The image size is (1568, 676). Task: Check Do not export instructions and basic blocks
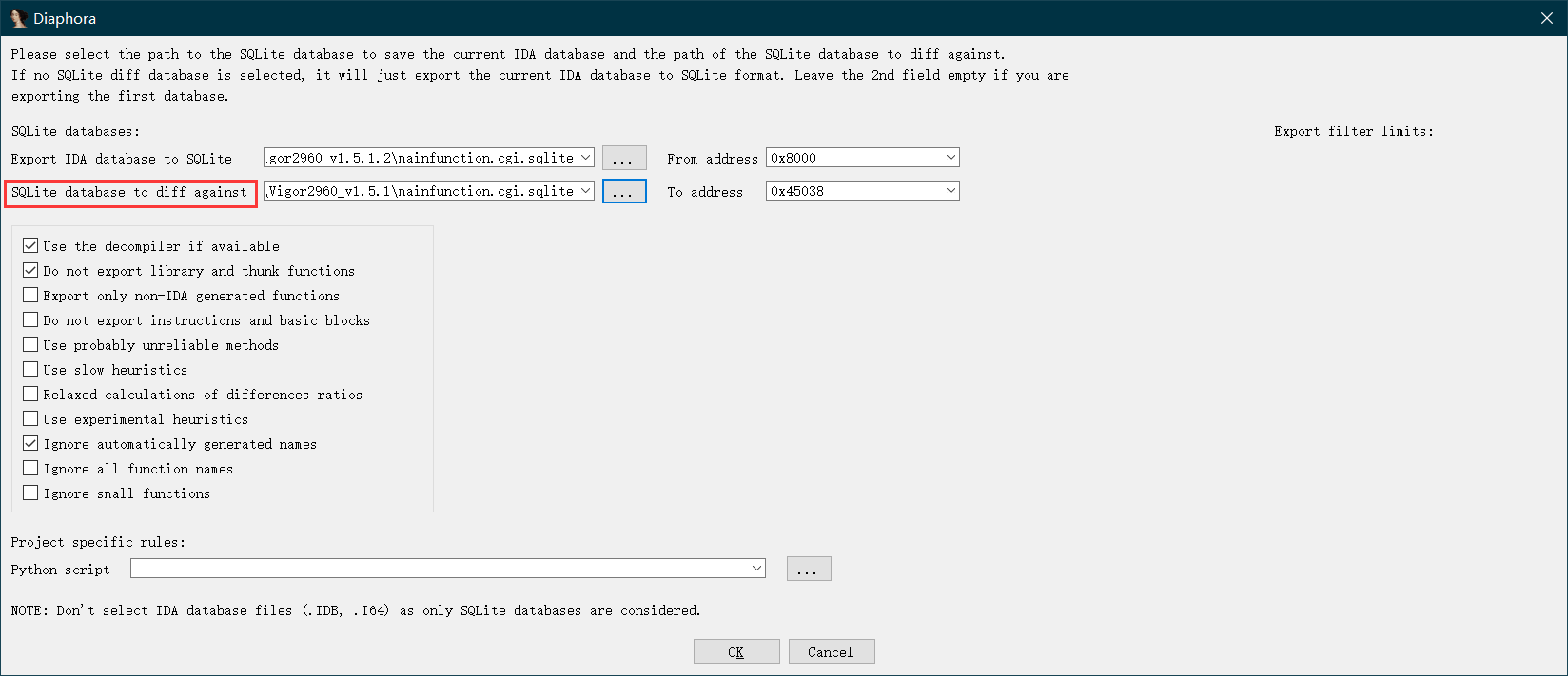coord(30,319)
